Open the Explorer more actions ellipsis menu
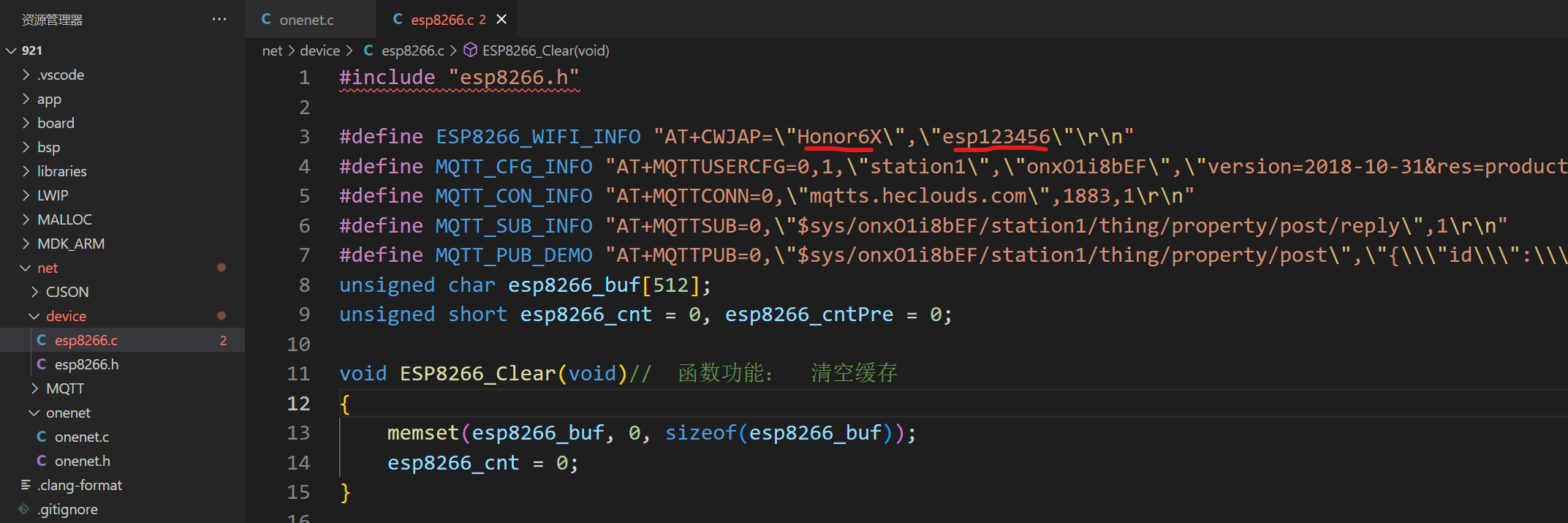Screen dimensions: 1568x523 coord(219,19)
